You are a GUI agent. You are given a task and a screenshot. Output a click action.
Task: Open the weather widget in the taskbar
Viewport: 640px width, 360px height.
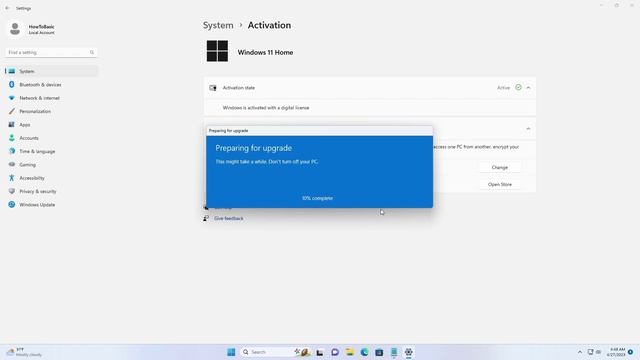[24, 352]
